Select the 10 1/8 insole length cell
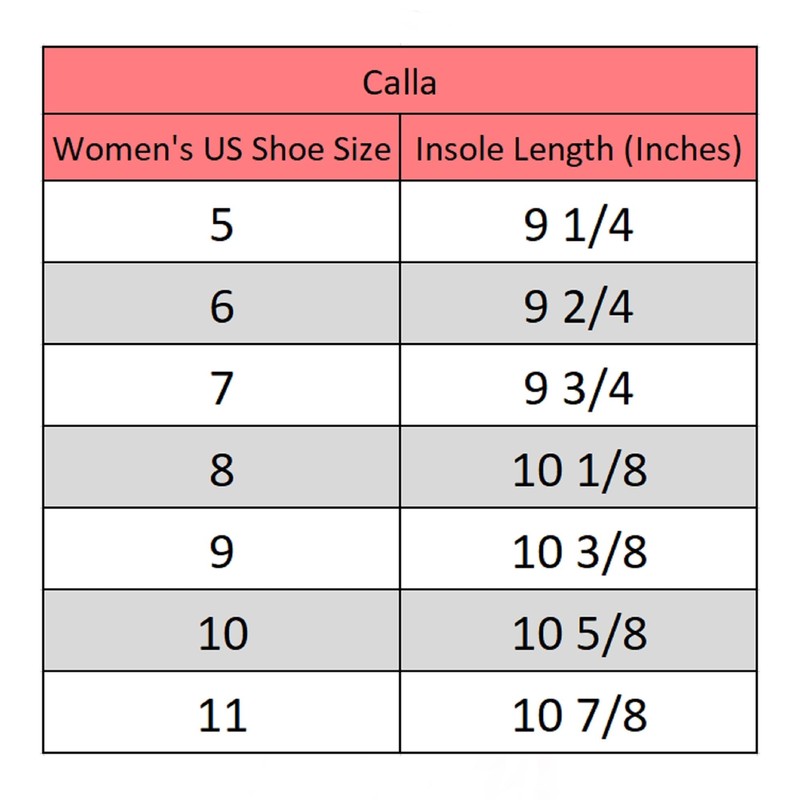 (578, 470)
